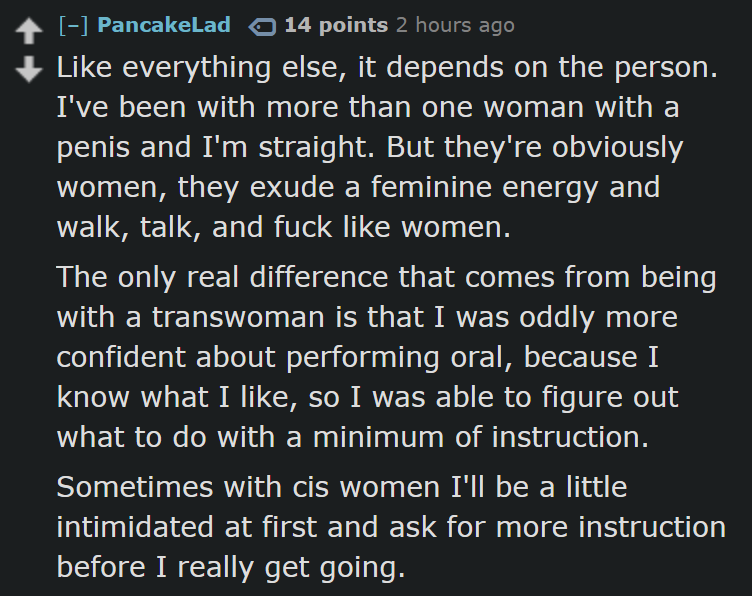Upvote PancakeLad's comment

coord(29,30)
